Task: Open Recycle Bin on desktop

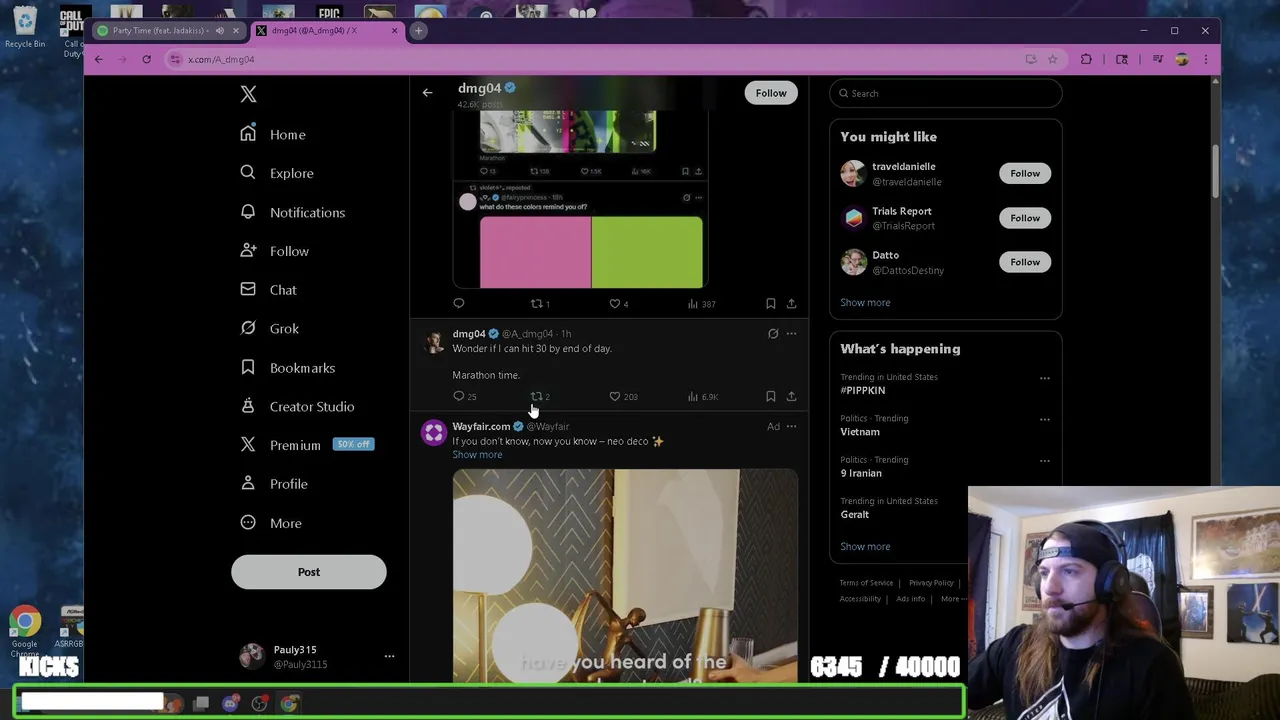Action: [25, 27]
